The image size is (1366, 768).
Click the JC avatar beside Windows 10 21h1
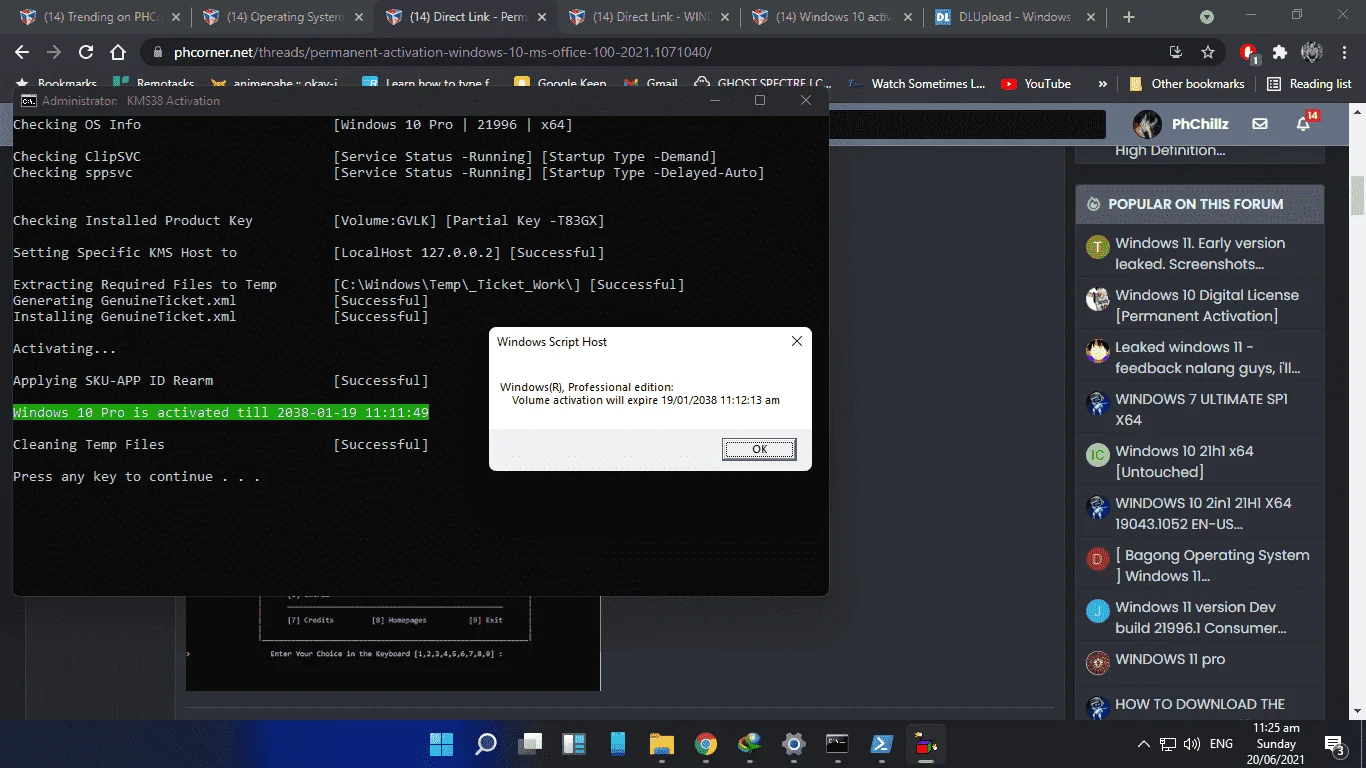tap(1098, 455)
